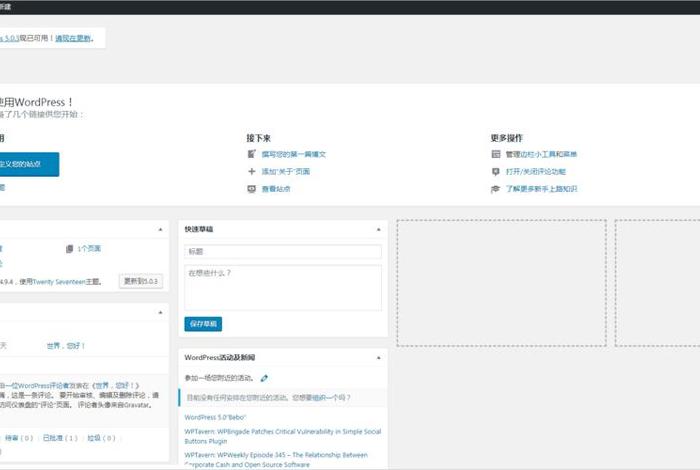Focus the 标题 input in quick draft
The image size is (700, 470).
283,252
